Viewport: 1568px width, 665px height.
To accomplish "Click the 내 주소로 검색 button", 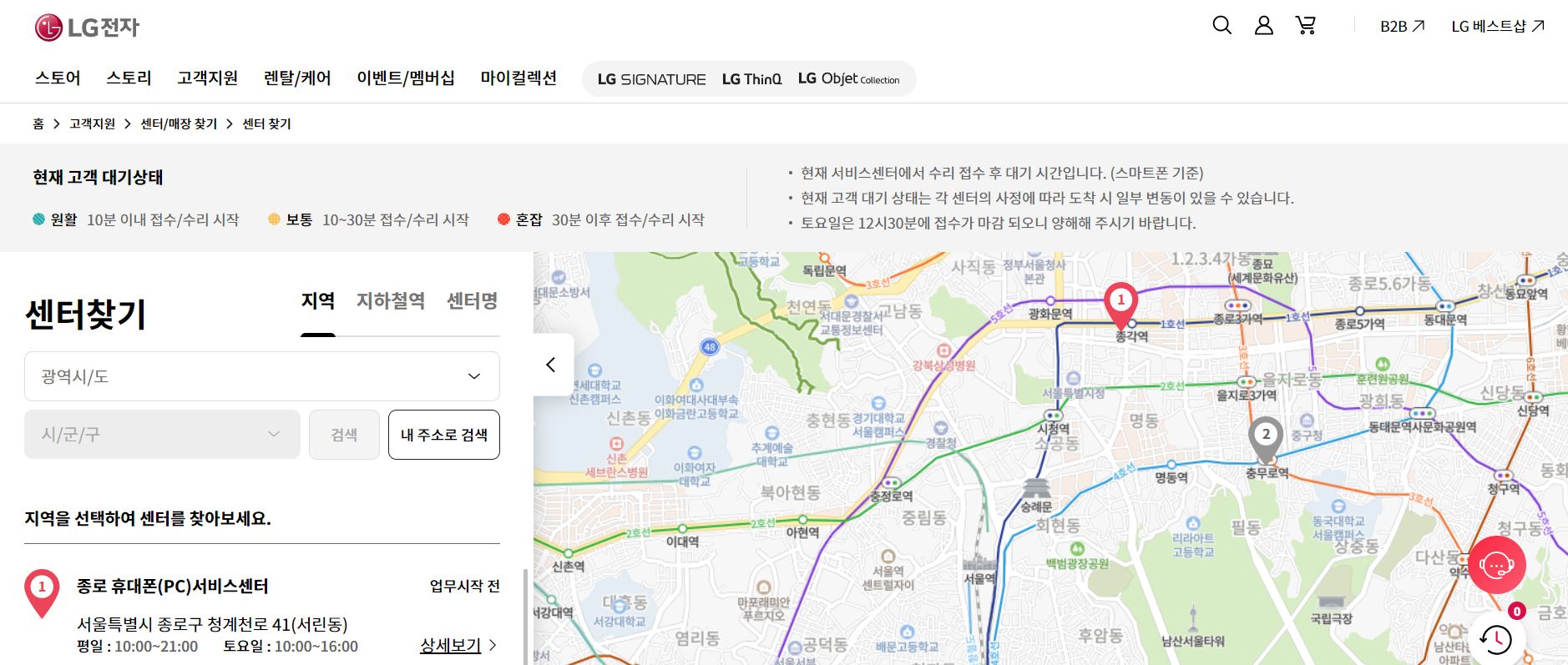I will click(444, 434).
